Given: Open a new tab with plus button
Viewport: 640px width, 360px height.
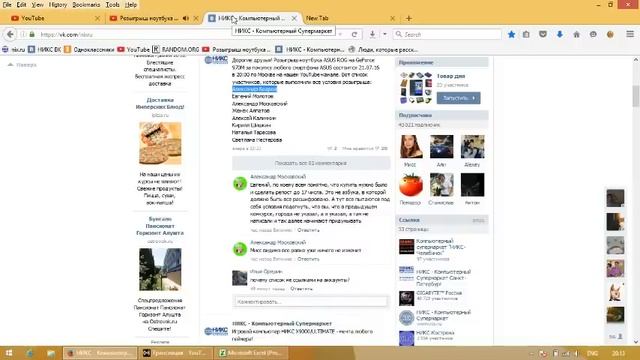Looking at the screenshot, I should click(409, 18).
